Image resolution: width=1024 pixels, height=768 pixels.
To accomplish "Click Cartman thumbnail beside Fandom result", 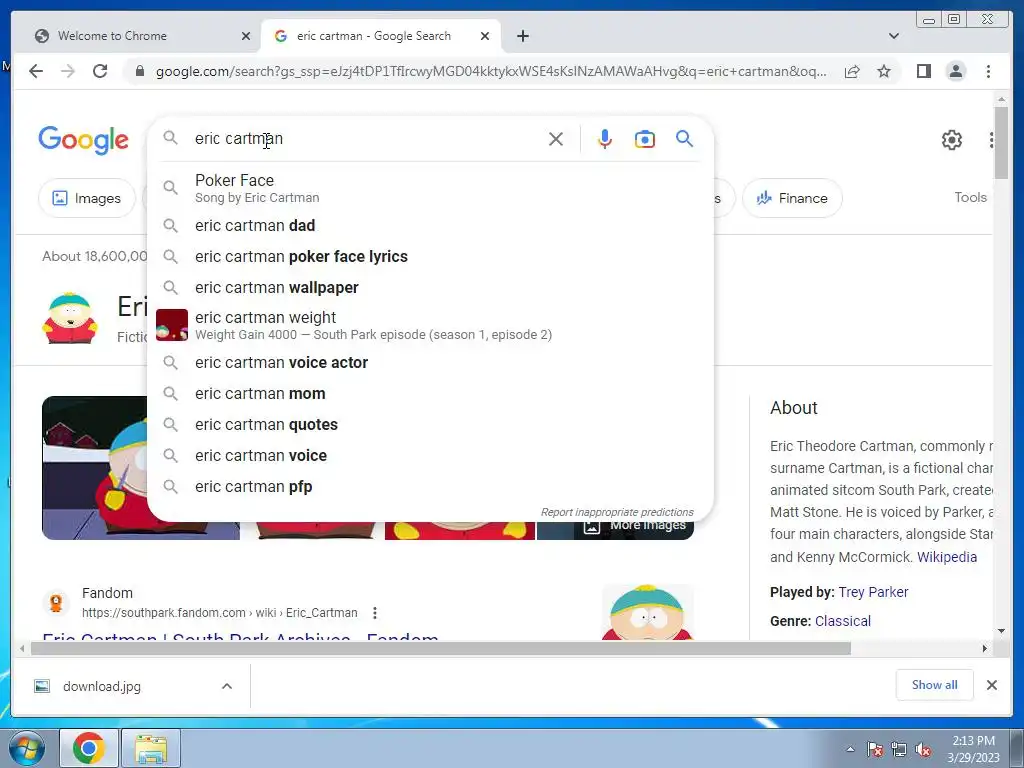I will point(647,612).
